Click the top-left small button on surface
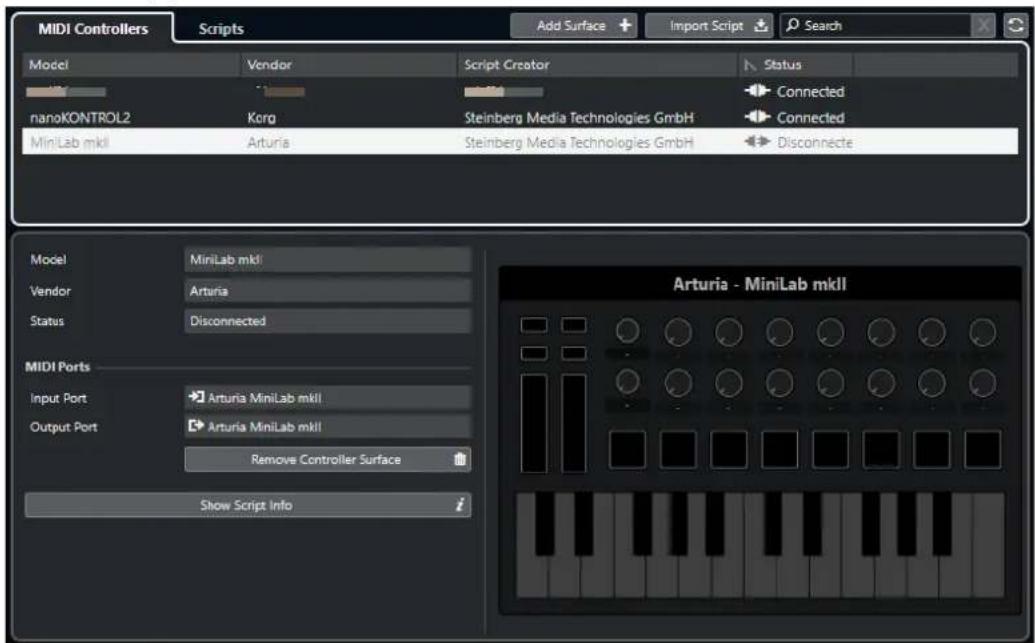 (534, 325)
